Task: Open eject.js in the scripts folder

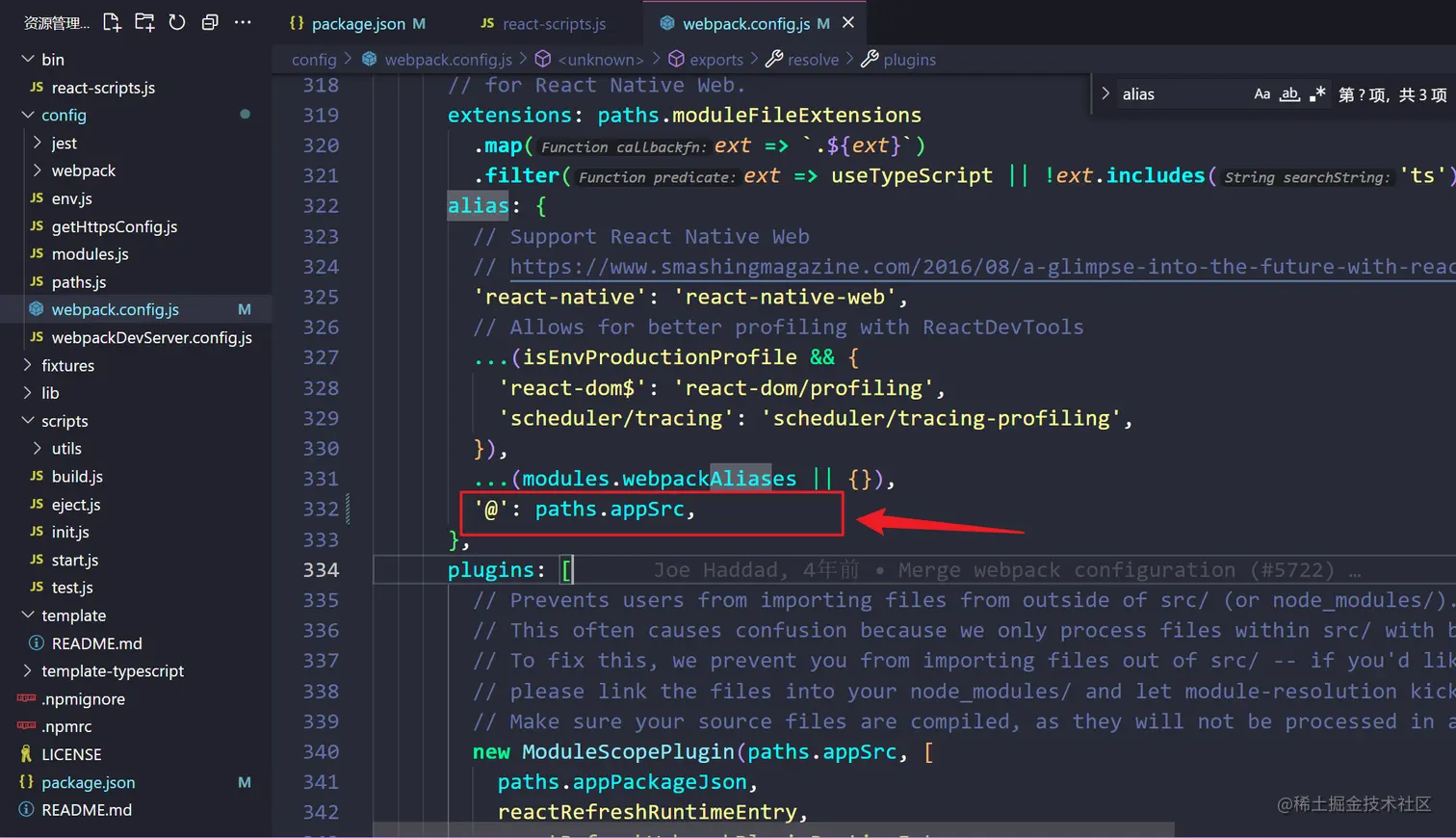Action: click(136, 505)
